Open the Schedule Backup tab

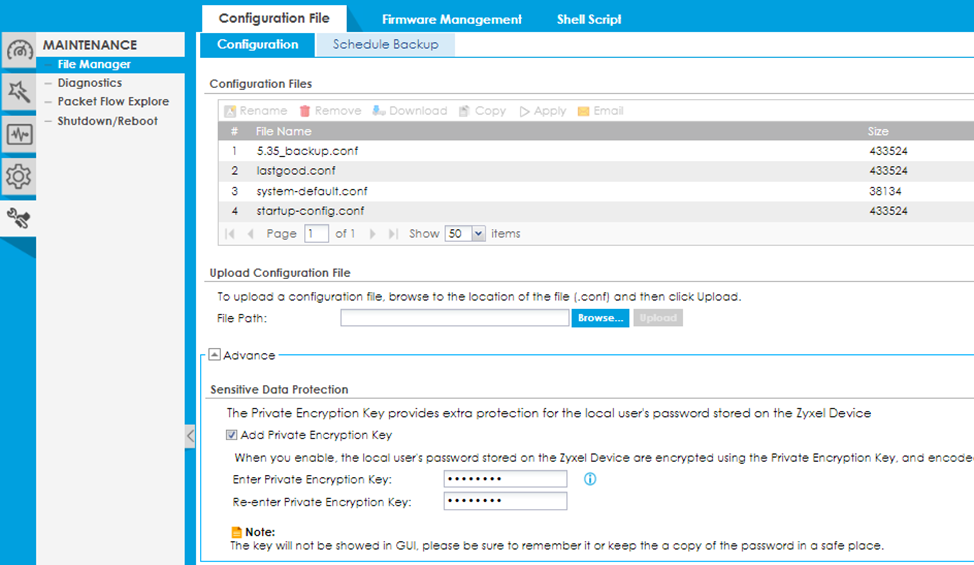pyautogui.click(x=385, y=45)
